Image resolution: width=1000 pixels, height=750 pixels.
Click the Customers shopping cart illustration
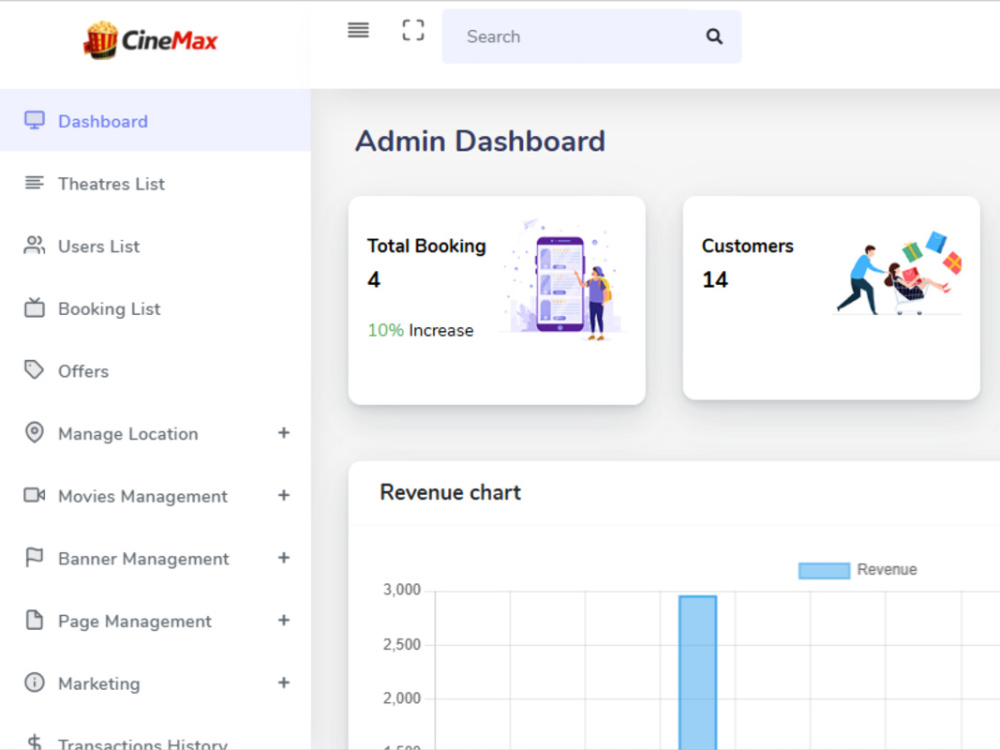tap(899, 273)
